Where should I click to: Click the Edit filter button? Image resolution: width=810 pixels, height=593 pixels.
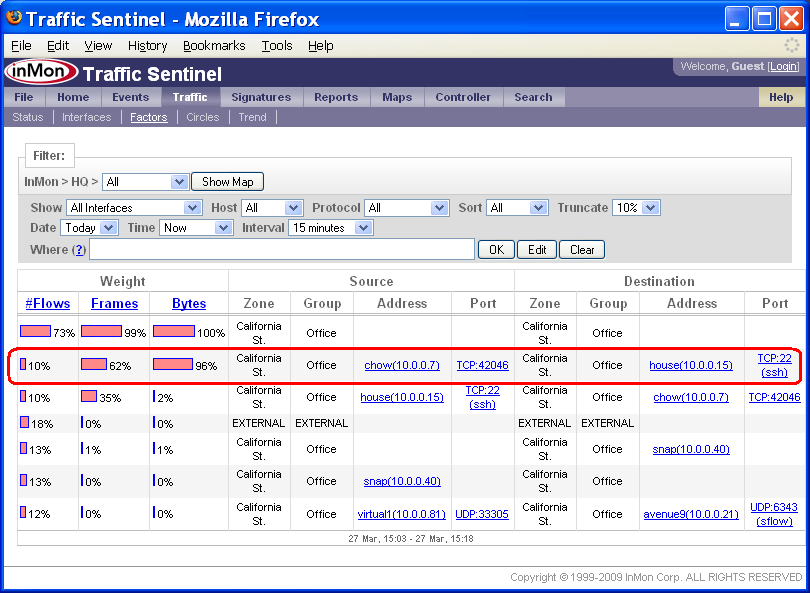537,250
